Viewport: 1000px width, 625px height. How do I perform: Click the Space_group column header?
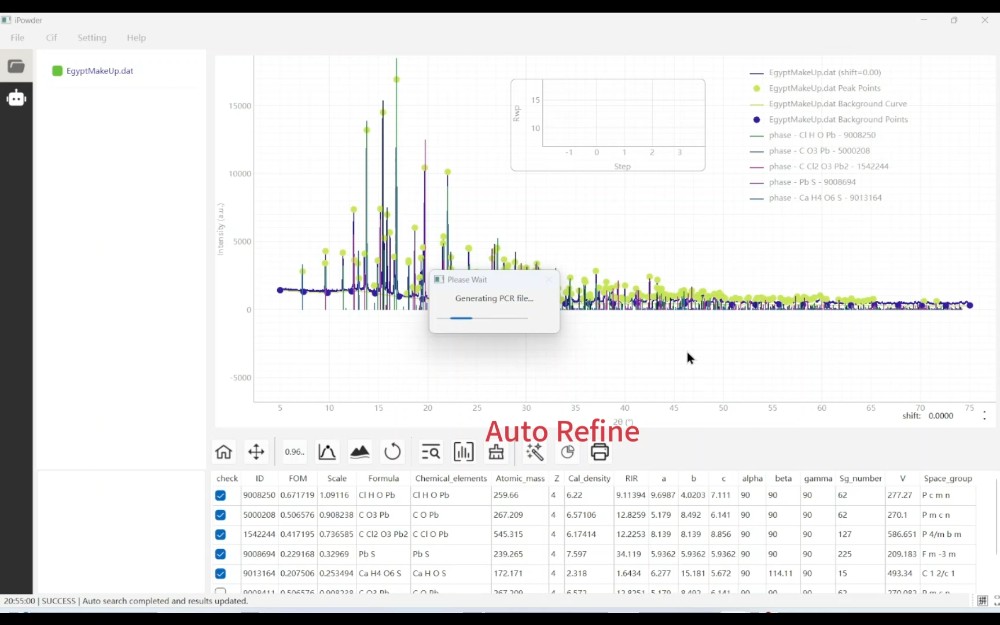[948, 478]
